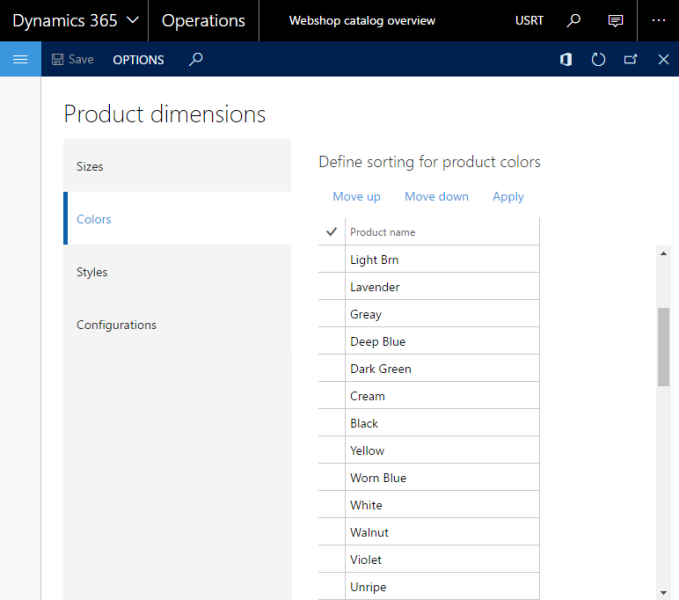679x600 pixels.
Task: Open the hamburger navigation menu
Action: coord(20,59)
